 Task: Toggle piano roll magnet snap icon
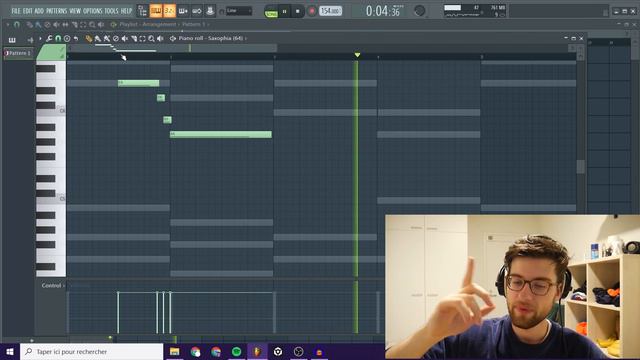[58, 38]
